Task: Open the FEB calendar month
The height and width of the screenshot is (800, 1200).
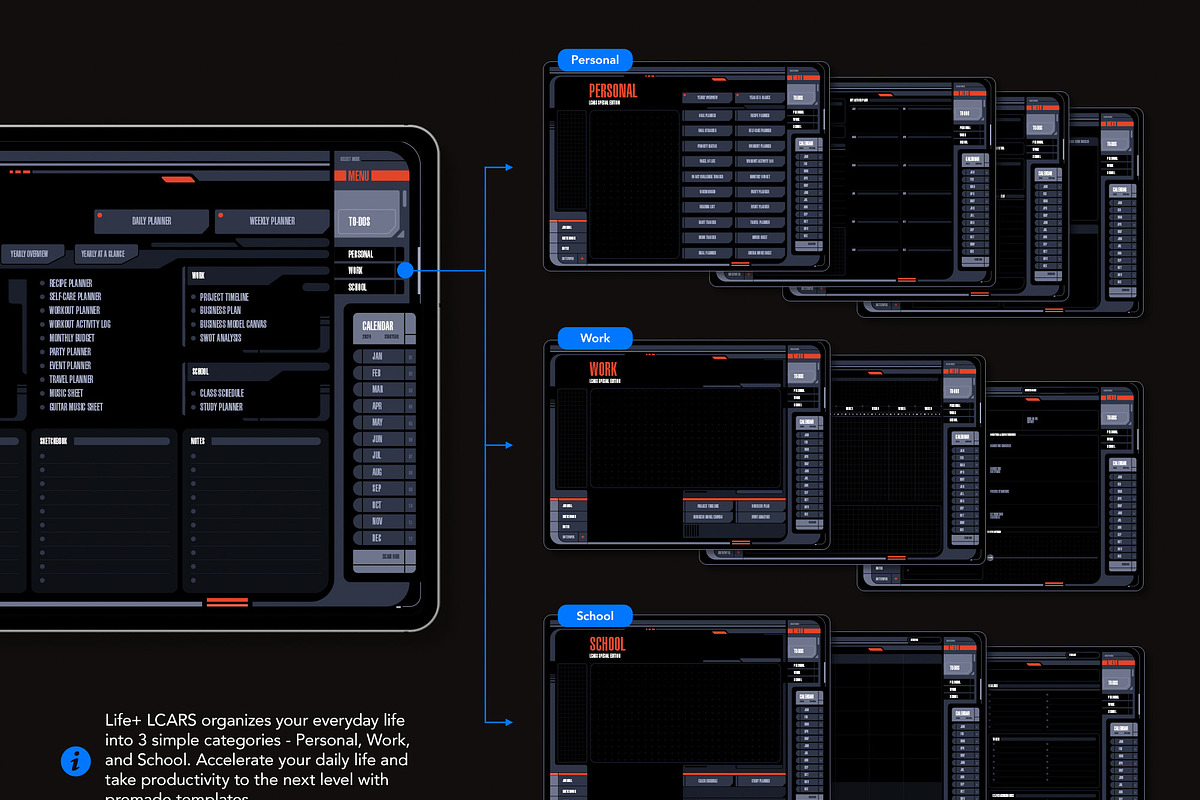Action: [x=384, y=373]
